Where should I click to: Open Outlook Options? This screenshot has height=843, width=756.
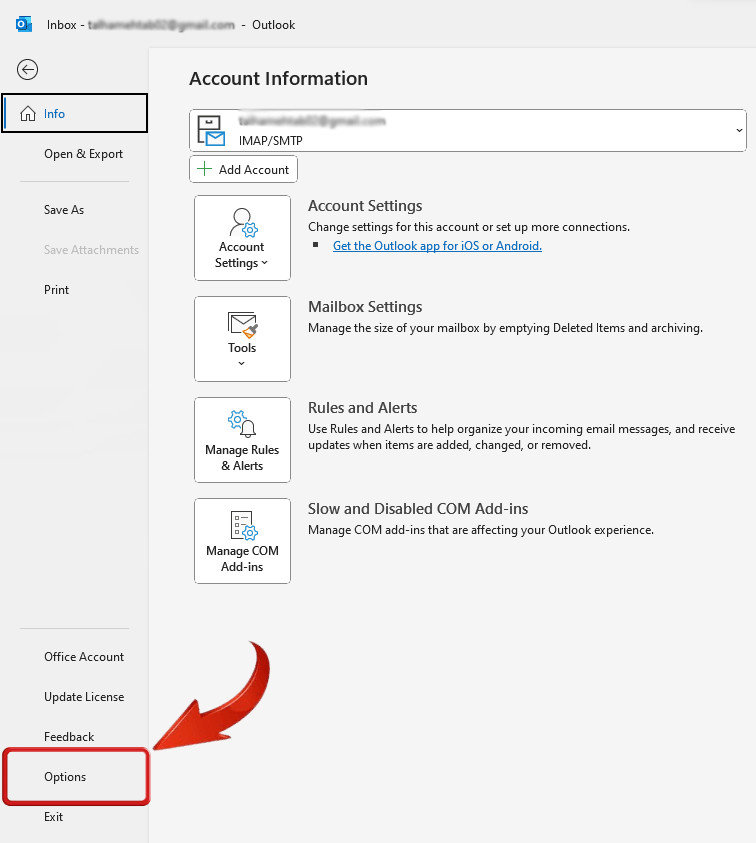coord(65,777)
